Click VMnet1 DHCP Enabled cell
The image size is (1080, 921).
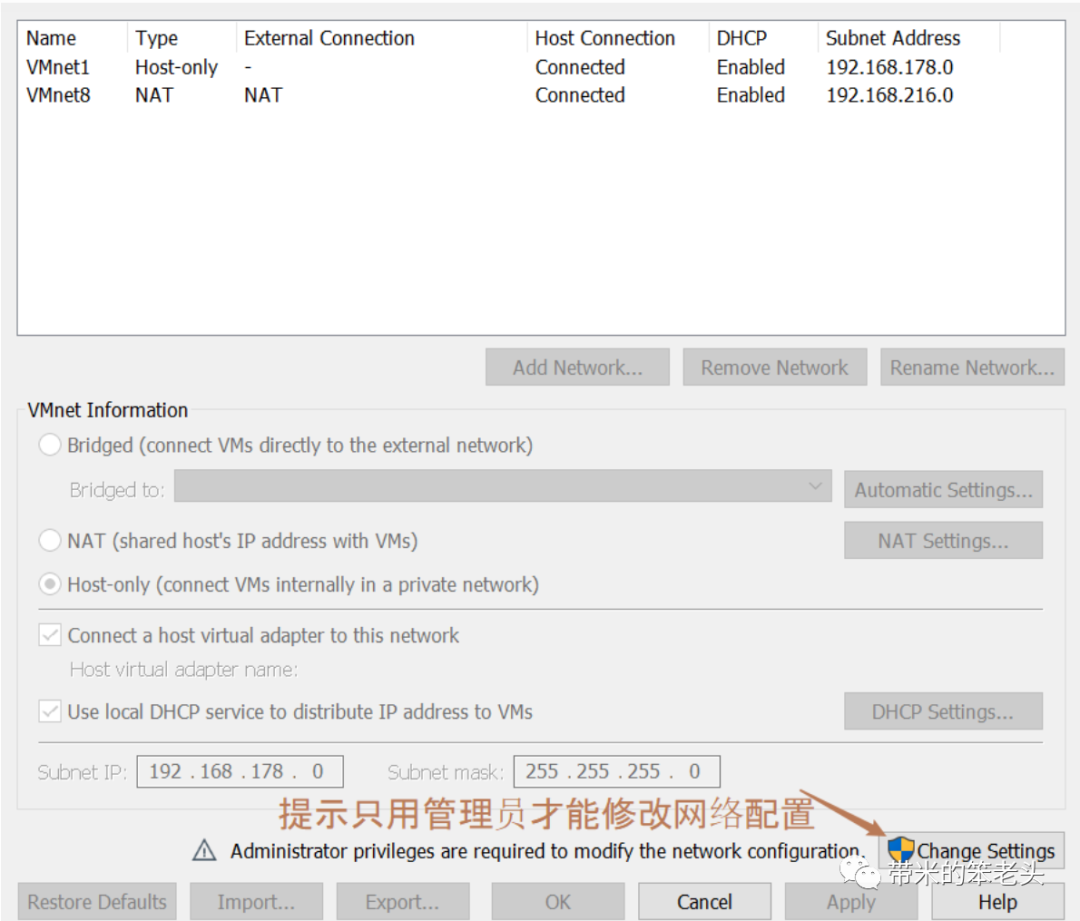click(751, 67)
